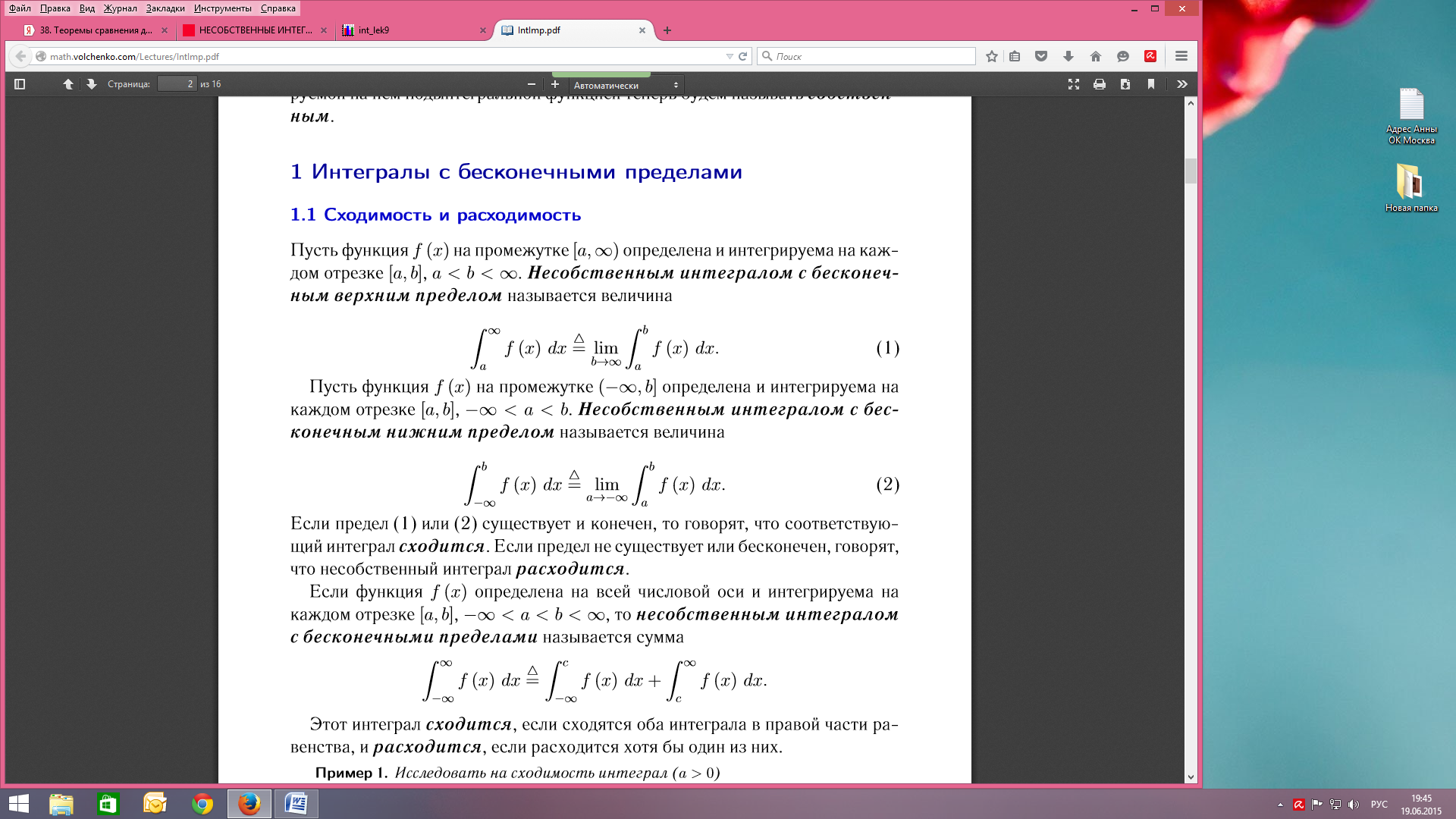
Task: Show hidden tray icons arrow
Action: tap(1280, 805)
